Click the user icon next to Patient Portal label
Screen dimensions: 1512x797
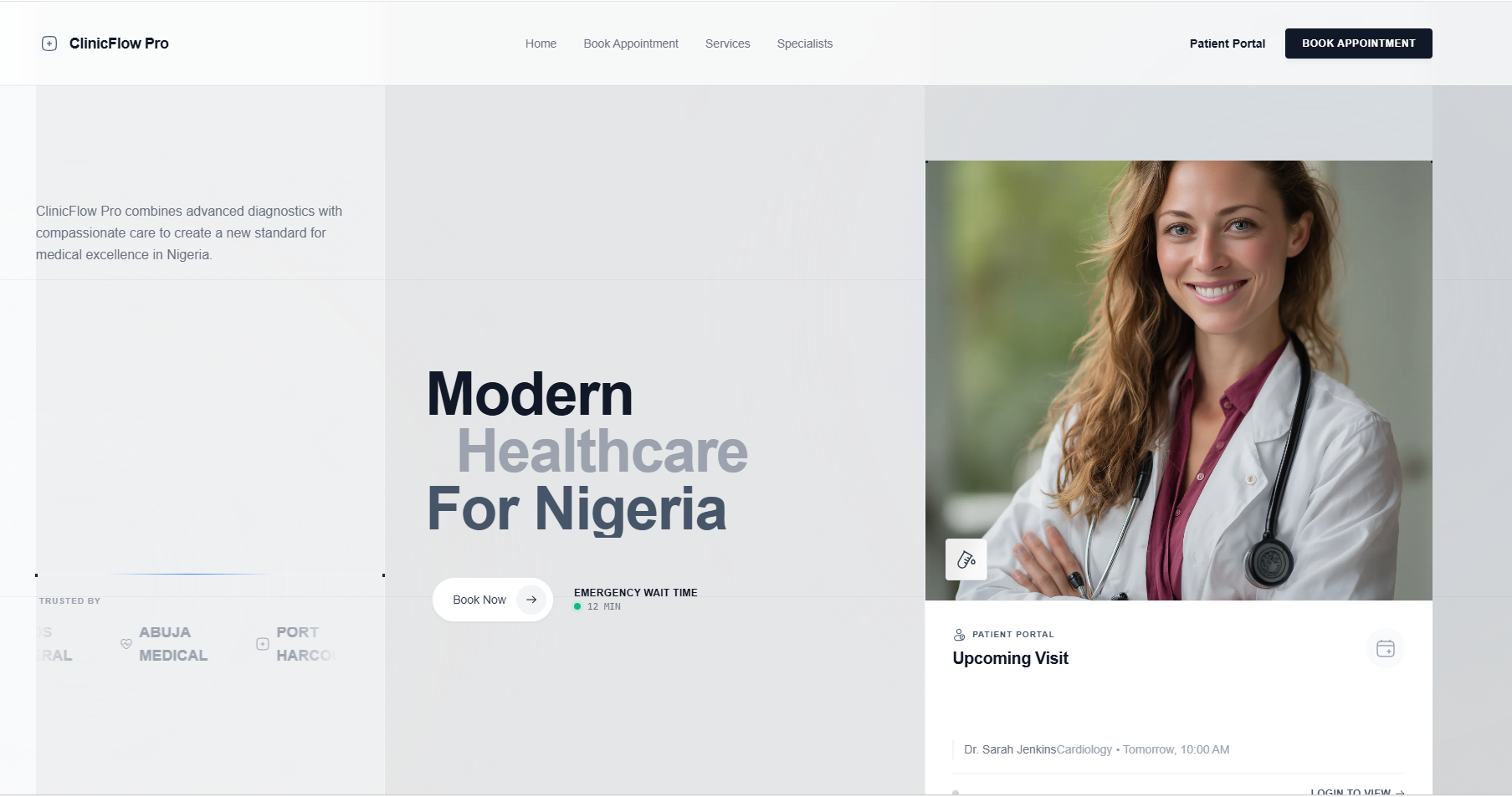[959, 635]
